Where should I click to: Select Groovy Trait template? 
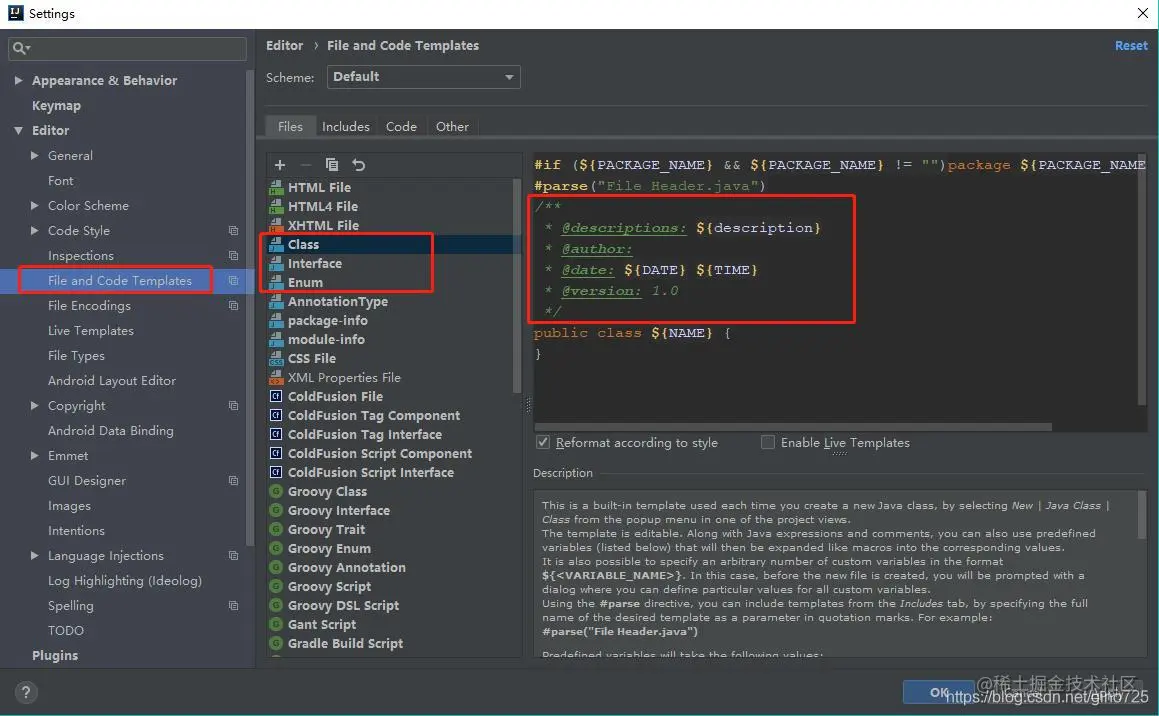[327, 530]
